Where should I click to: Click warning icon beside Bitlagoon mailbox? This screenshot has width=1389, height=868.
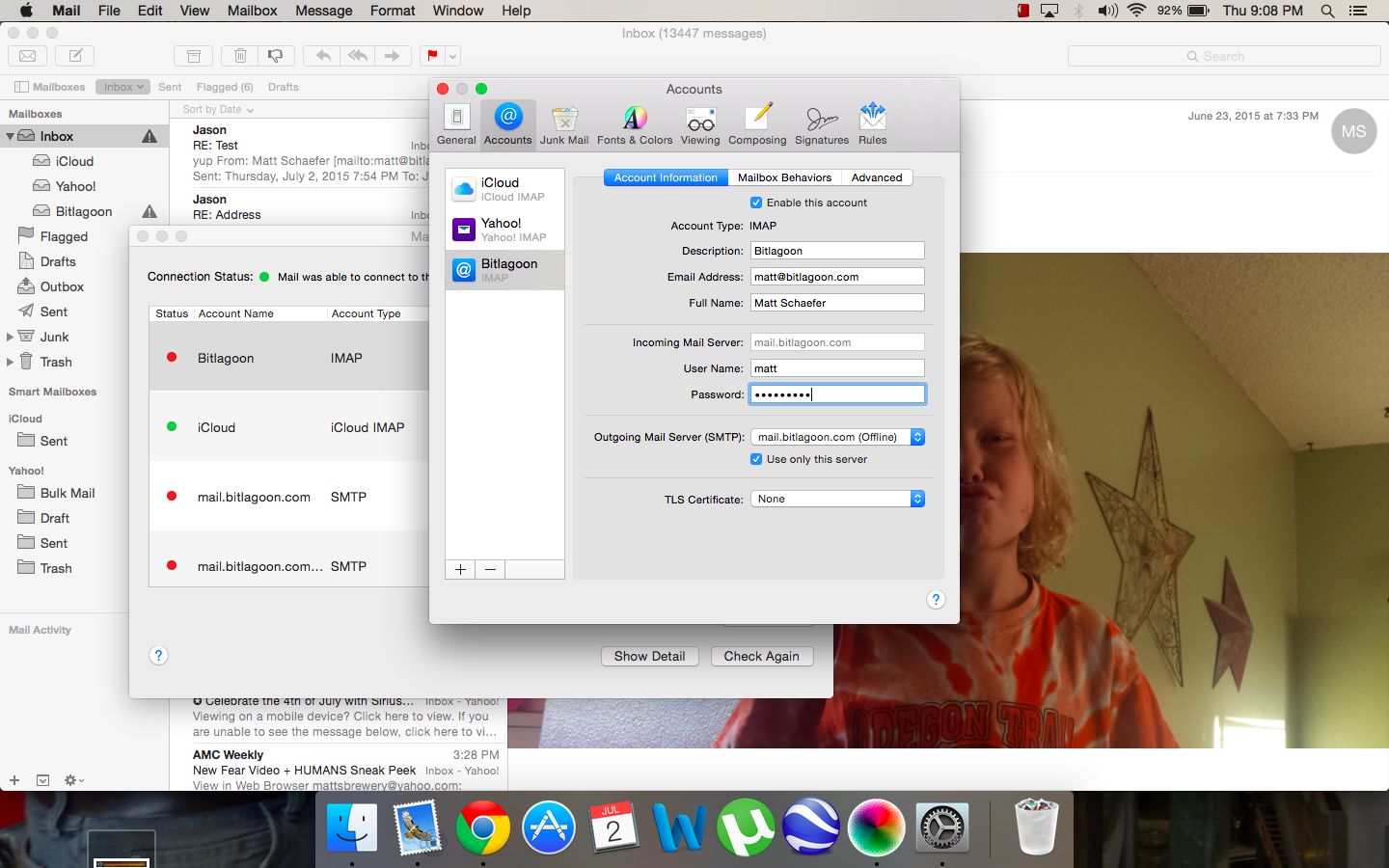coord(150,211)
